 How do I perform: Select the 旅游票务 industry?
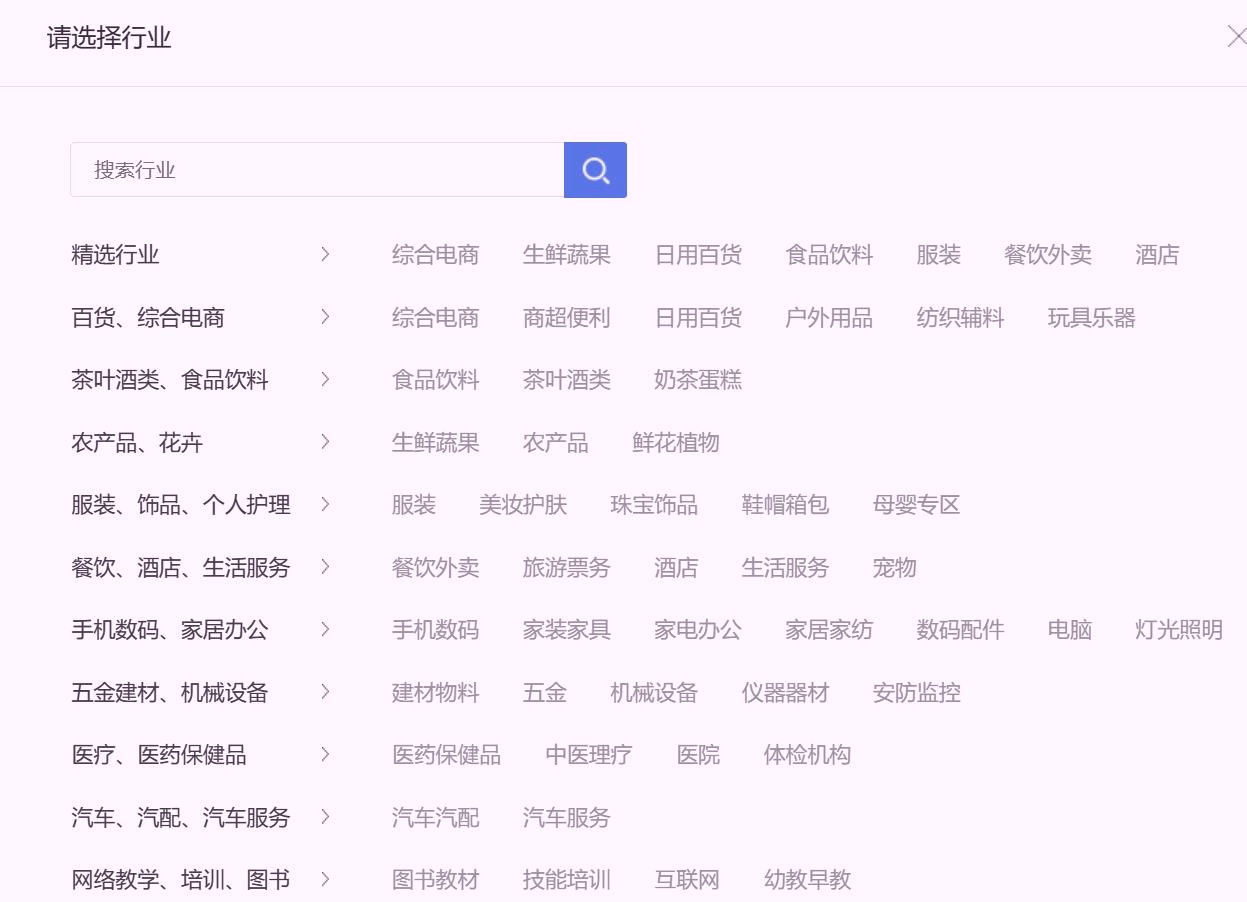pyautogui.click(x=566, y=568)
